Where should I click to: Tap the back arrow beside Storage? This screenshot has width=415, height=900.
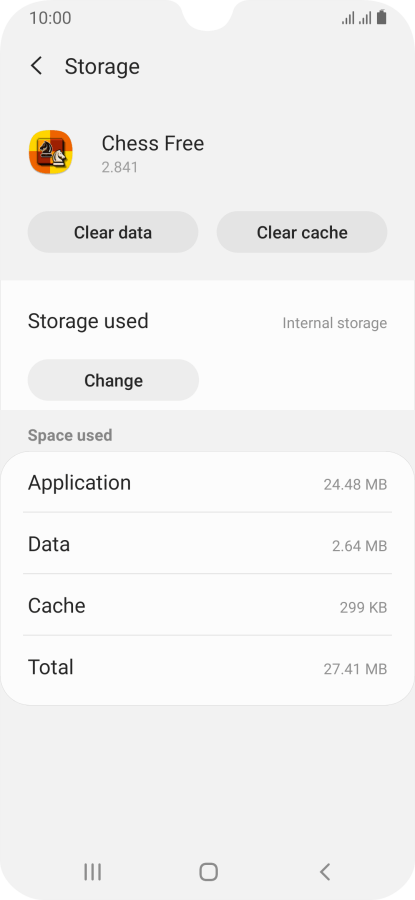pos(36,66)
